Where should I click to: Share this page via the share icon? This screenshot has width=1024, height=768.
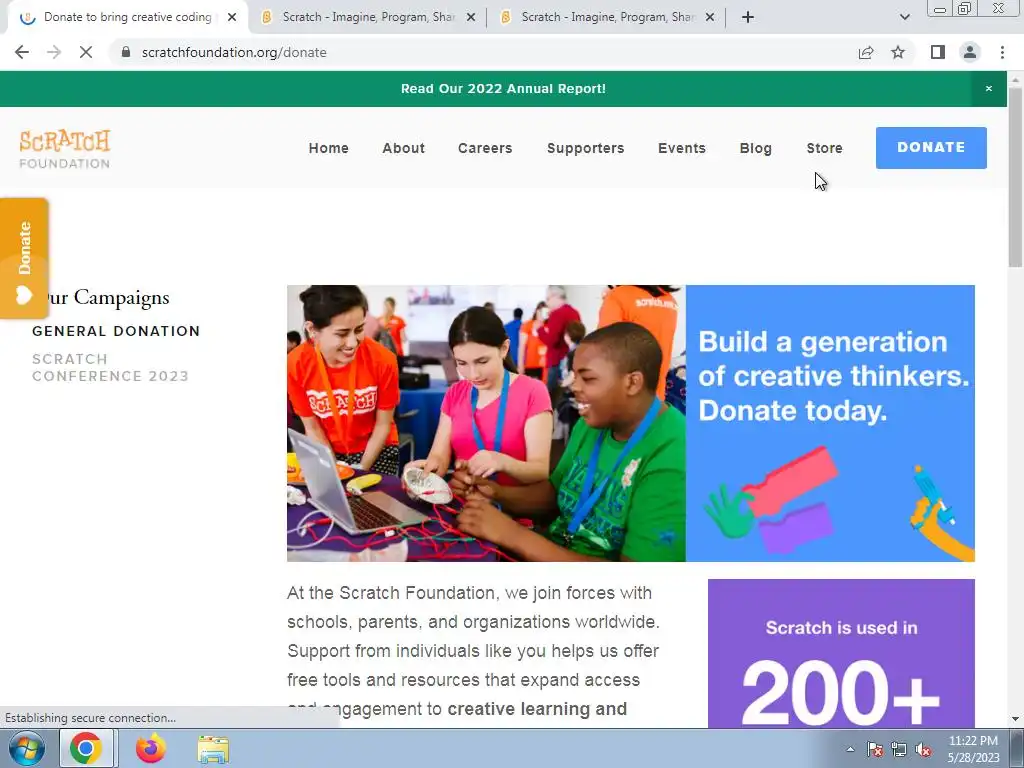pyautogui.click(x=866, y=52)
